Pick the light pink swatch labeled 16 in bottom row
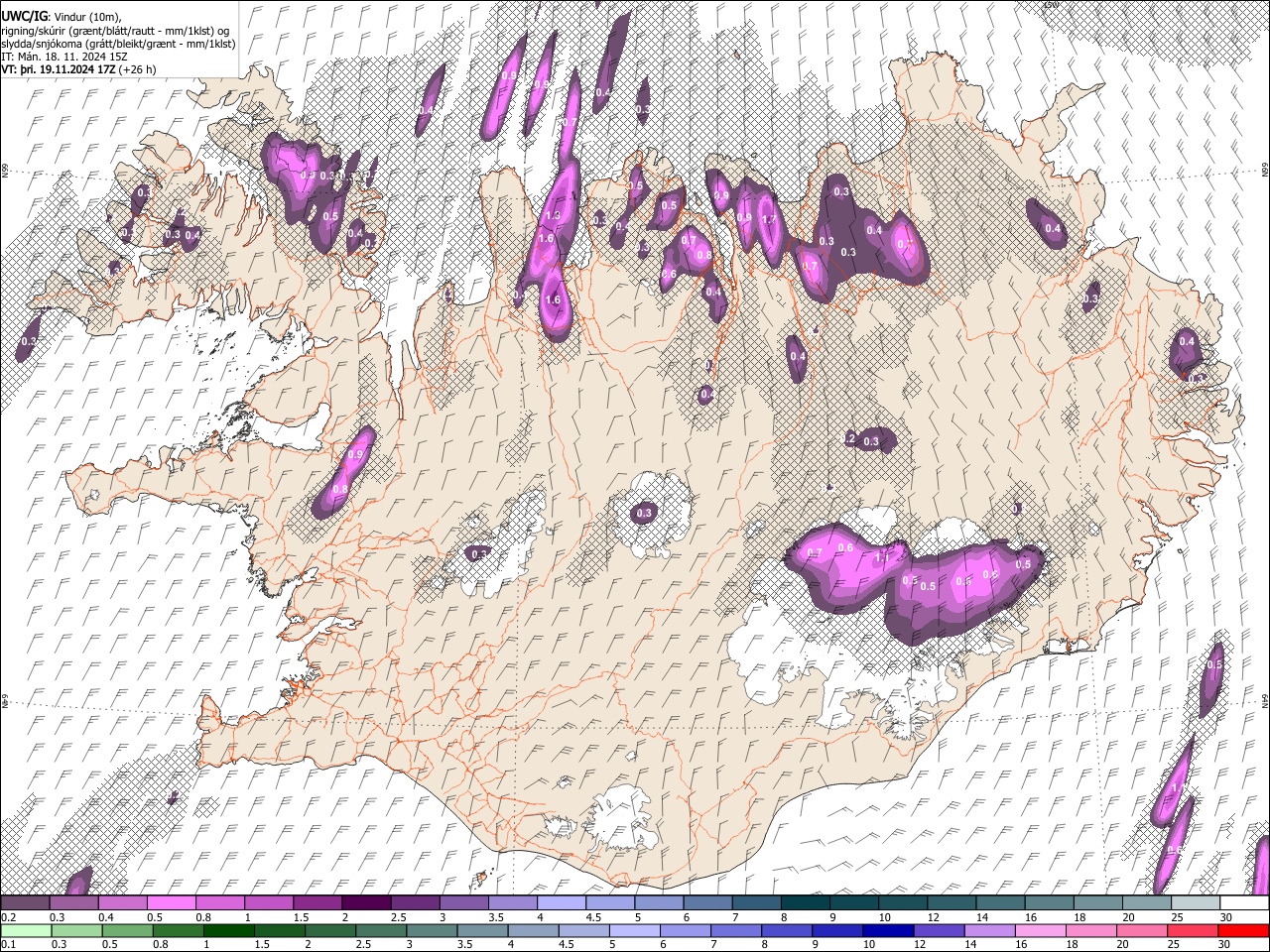1270x952 pixels. click(x=1041, y=930)
